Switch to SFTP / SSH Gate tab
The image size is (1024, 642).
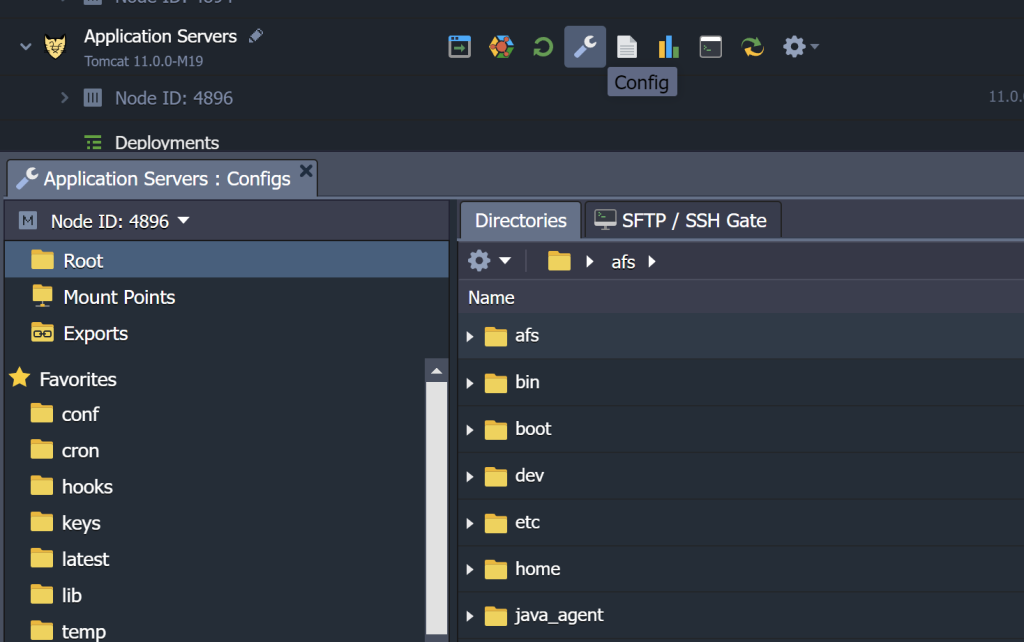[682, 221]
